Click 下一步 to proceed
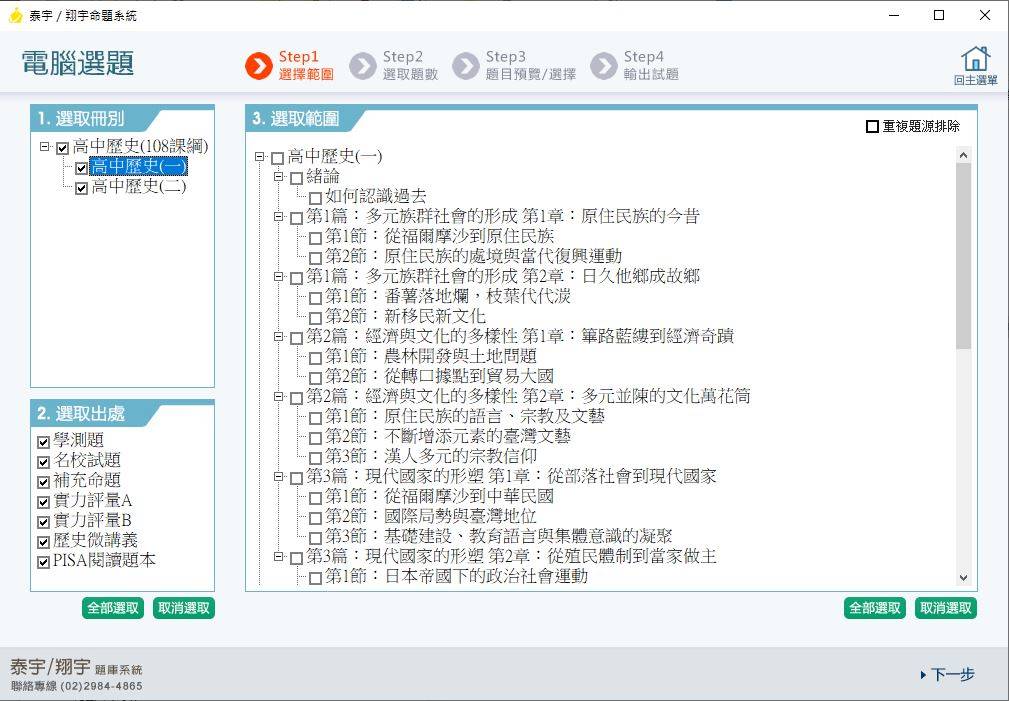This screenshot has width=1009, height=701. 947,674
